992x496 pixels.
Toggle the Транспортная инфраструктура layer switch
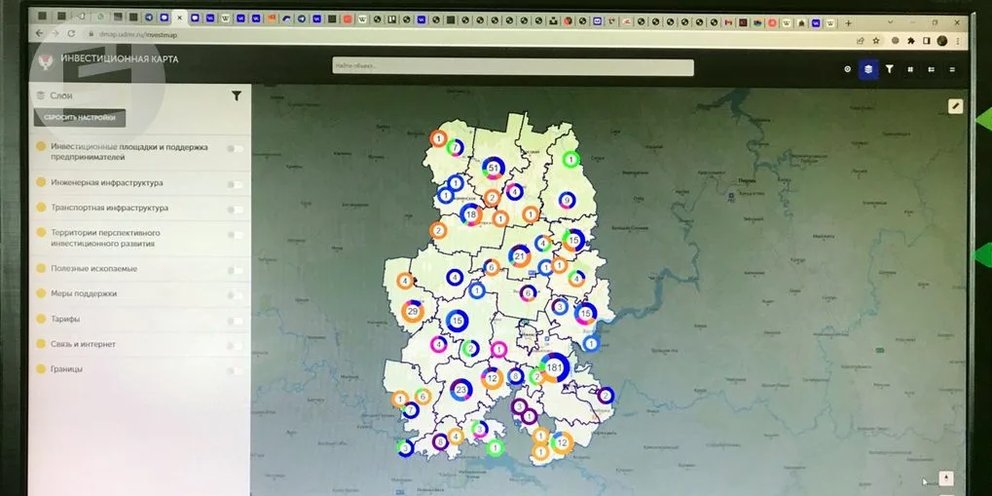point(236,209)
